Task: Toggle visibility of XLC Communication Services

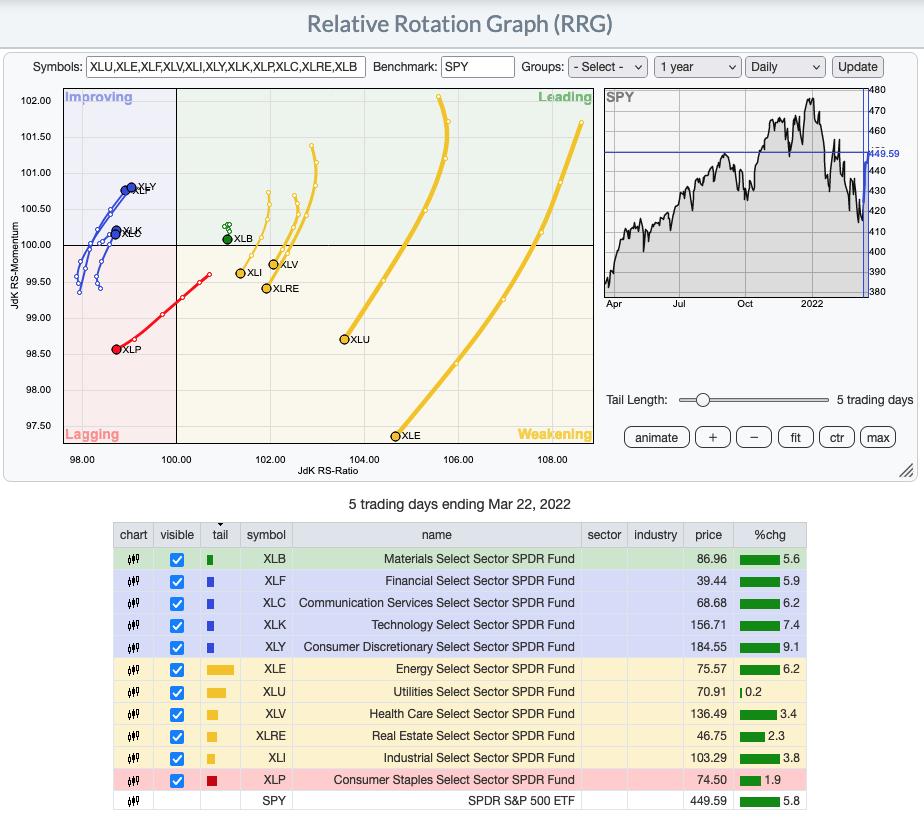Action: pyautogui.click(x=177, y=604)
